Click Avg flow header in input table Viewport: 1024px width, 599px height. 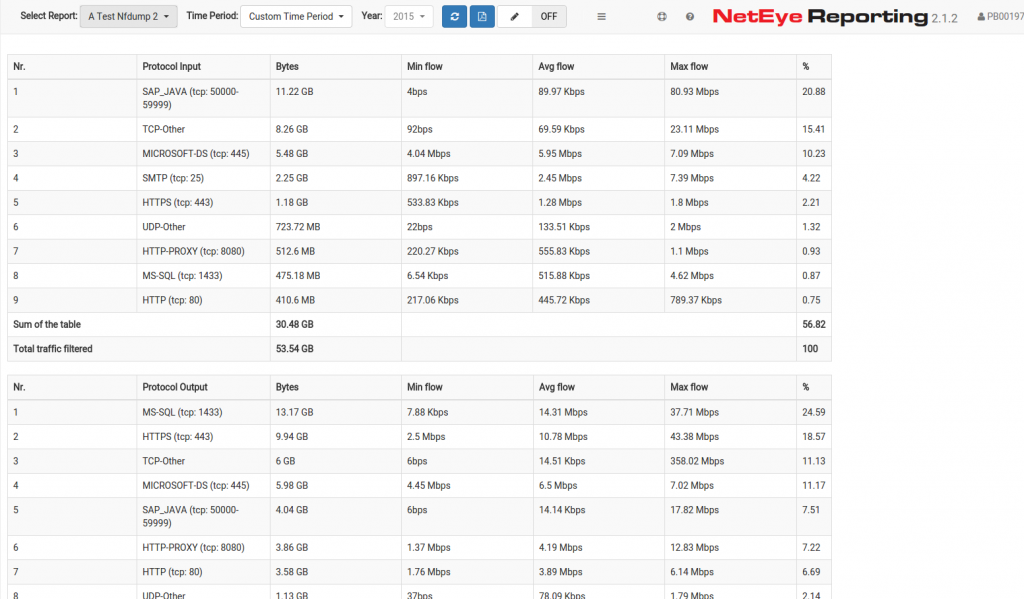point(556,67)
